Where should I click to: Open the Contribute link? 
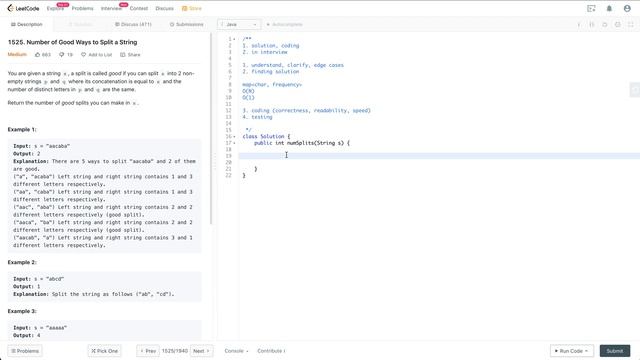click(x=271, y=351)
